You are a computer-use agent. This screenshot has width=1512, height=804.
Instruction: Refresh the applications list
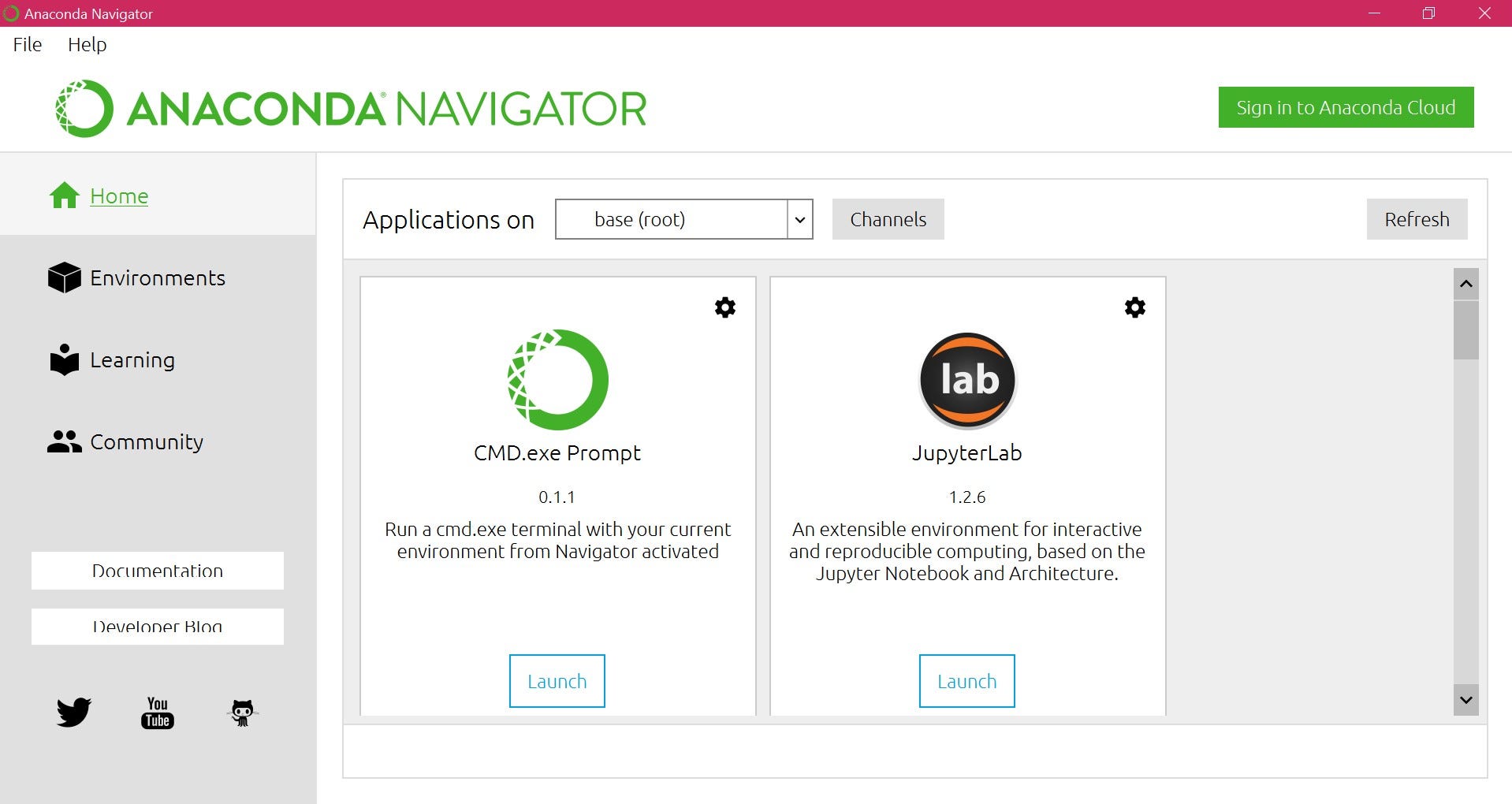click(x=1417, y=219)
